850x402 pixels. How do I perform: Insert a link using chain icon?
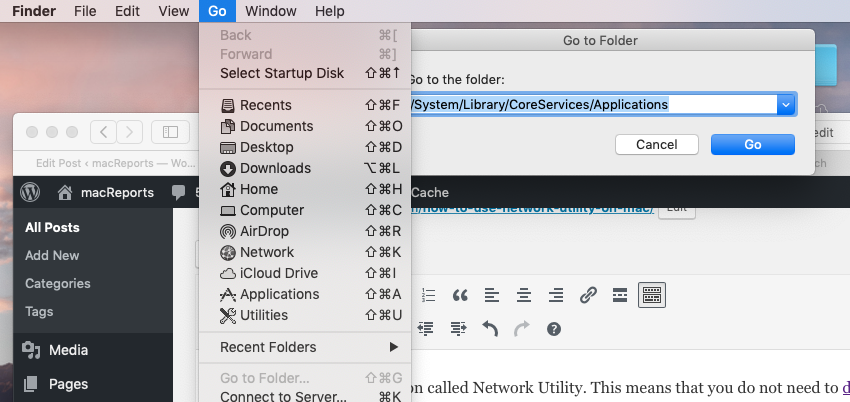coord(588,295)
